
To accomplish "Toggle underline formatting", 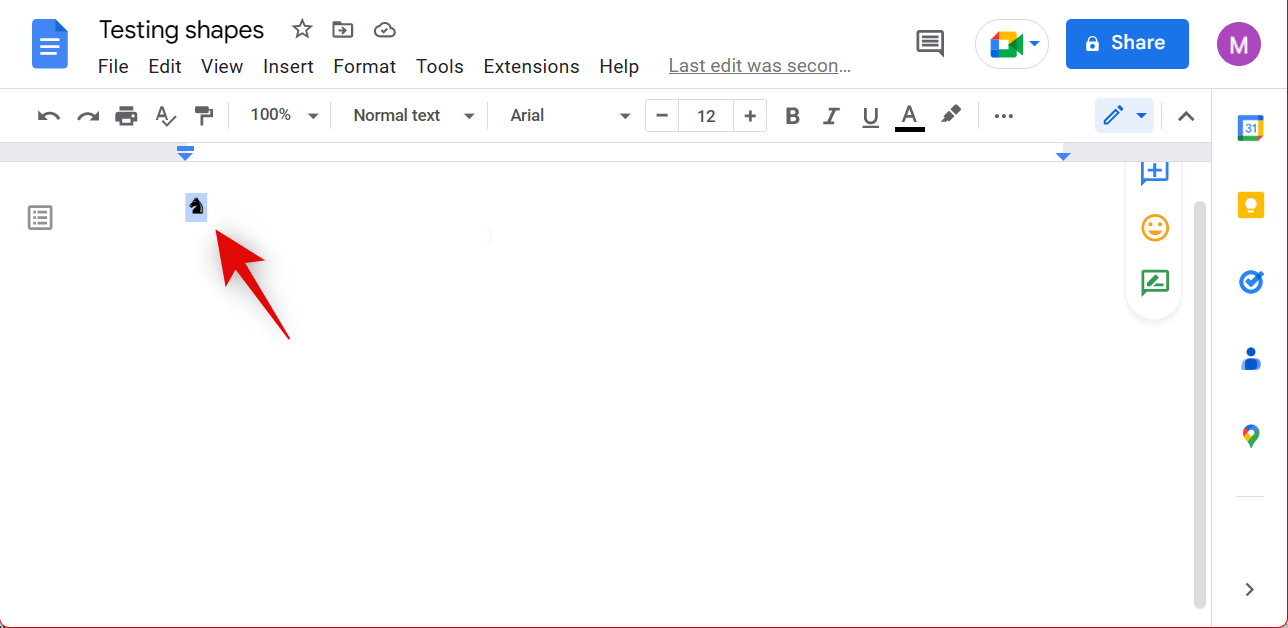I will tap(870, 116).
